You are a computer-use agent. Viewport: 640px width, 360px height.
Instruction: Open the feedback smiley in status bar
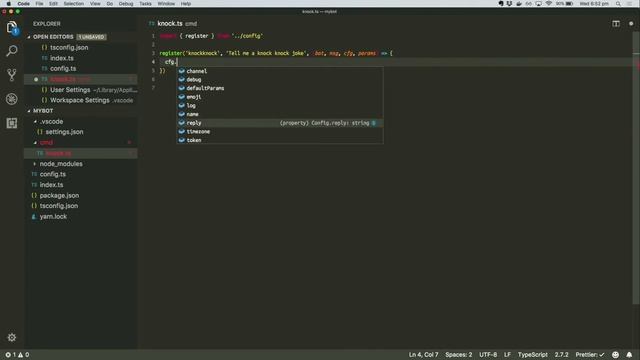[x=616, y=355]
